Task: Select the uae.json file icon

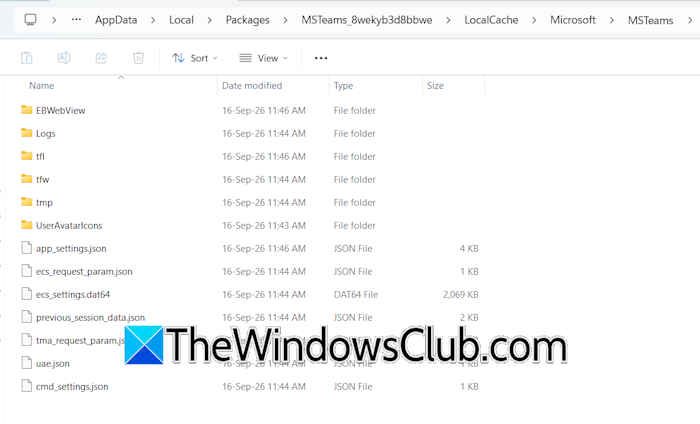Action: (27, 363)
